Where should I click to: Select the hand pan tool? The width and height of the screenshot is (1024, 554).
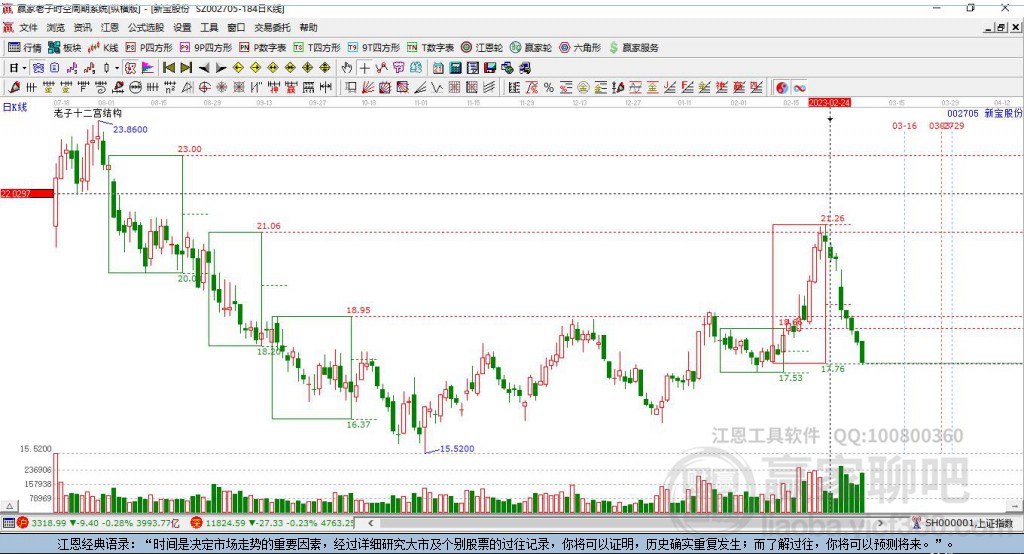click(x=346, y=68)
